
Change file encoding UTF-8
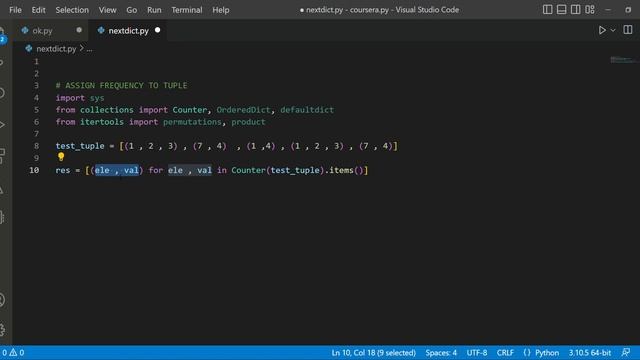(477, 353)
